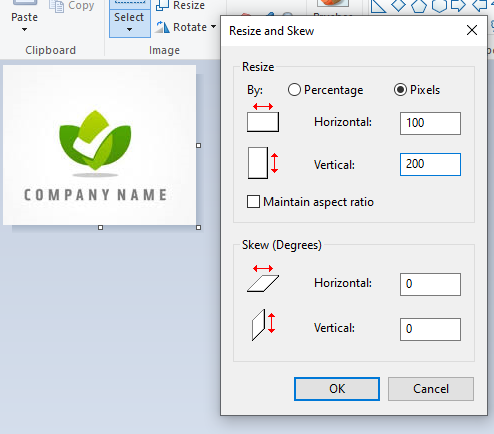Select the right arrow shape
The image size is (494, 434).
458,5
